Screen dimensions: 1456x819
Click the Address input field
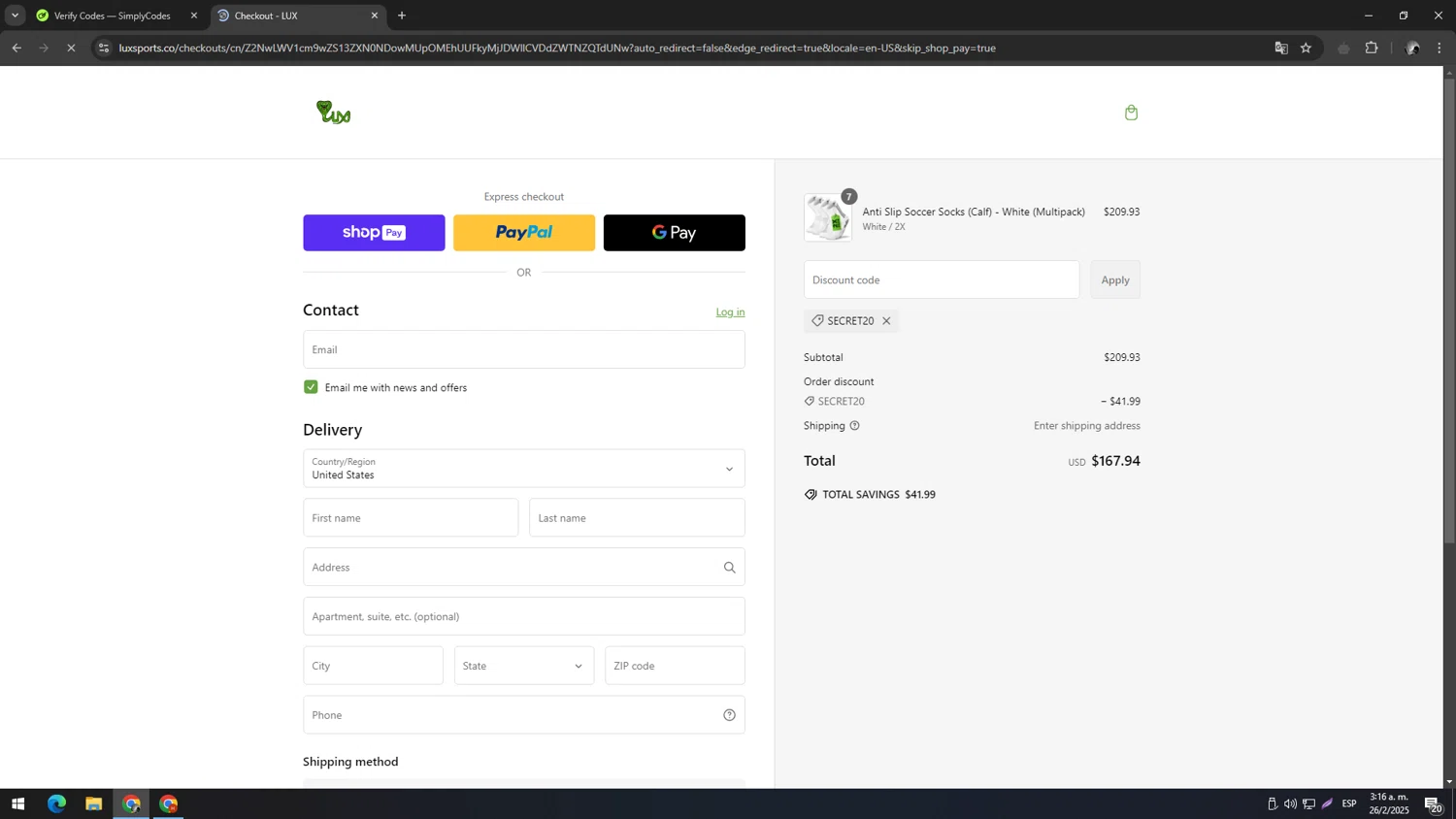coord(523,568)
